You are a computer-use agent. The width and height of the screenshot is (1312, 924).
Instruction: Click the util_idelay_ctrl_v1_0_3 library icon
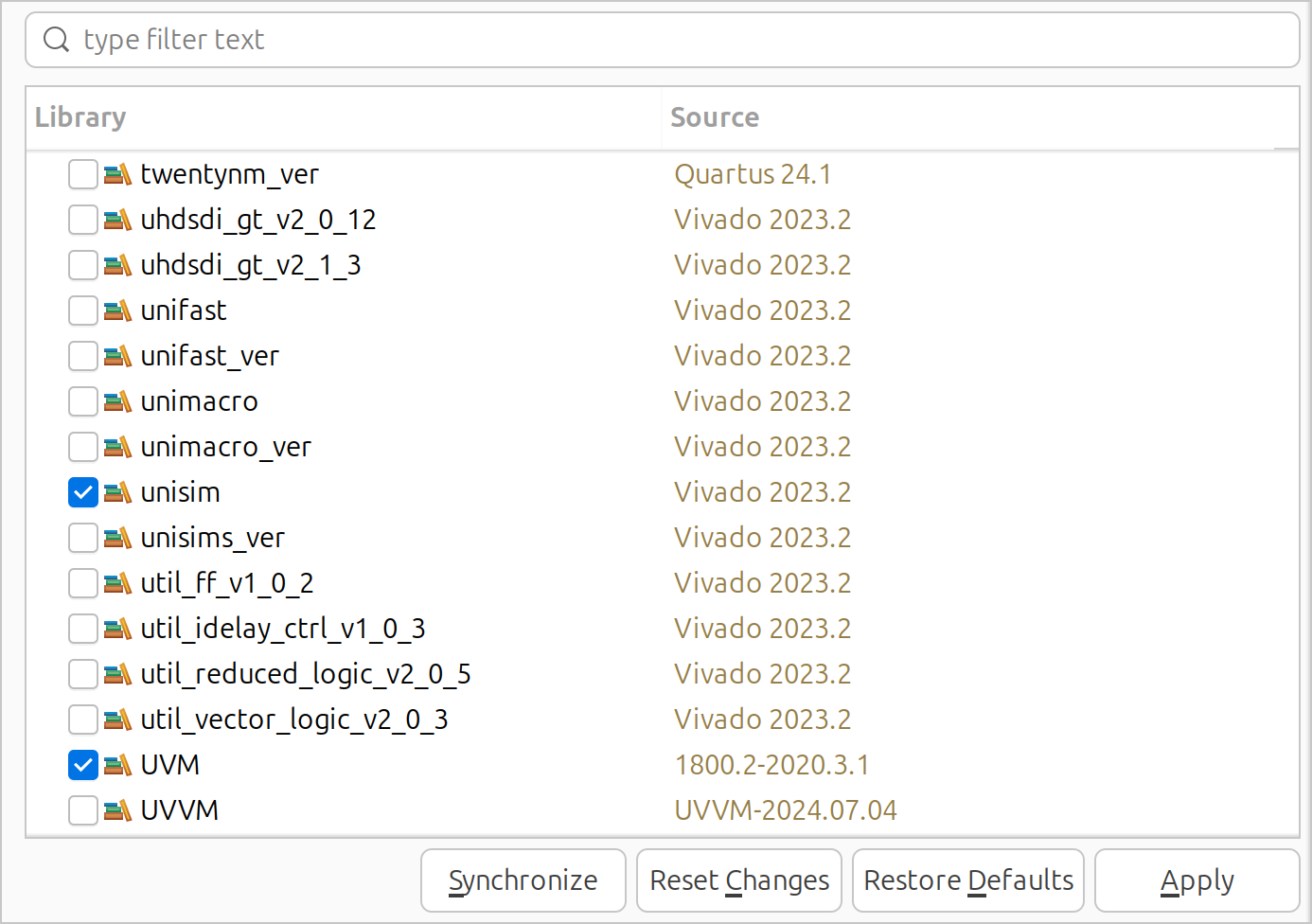(x=117, y=629)
